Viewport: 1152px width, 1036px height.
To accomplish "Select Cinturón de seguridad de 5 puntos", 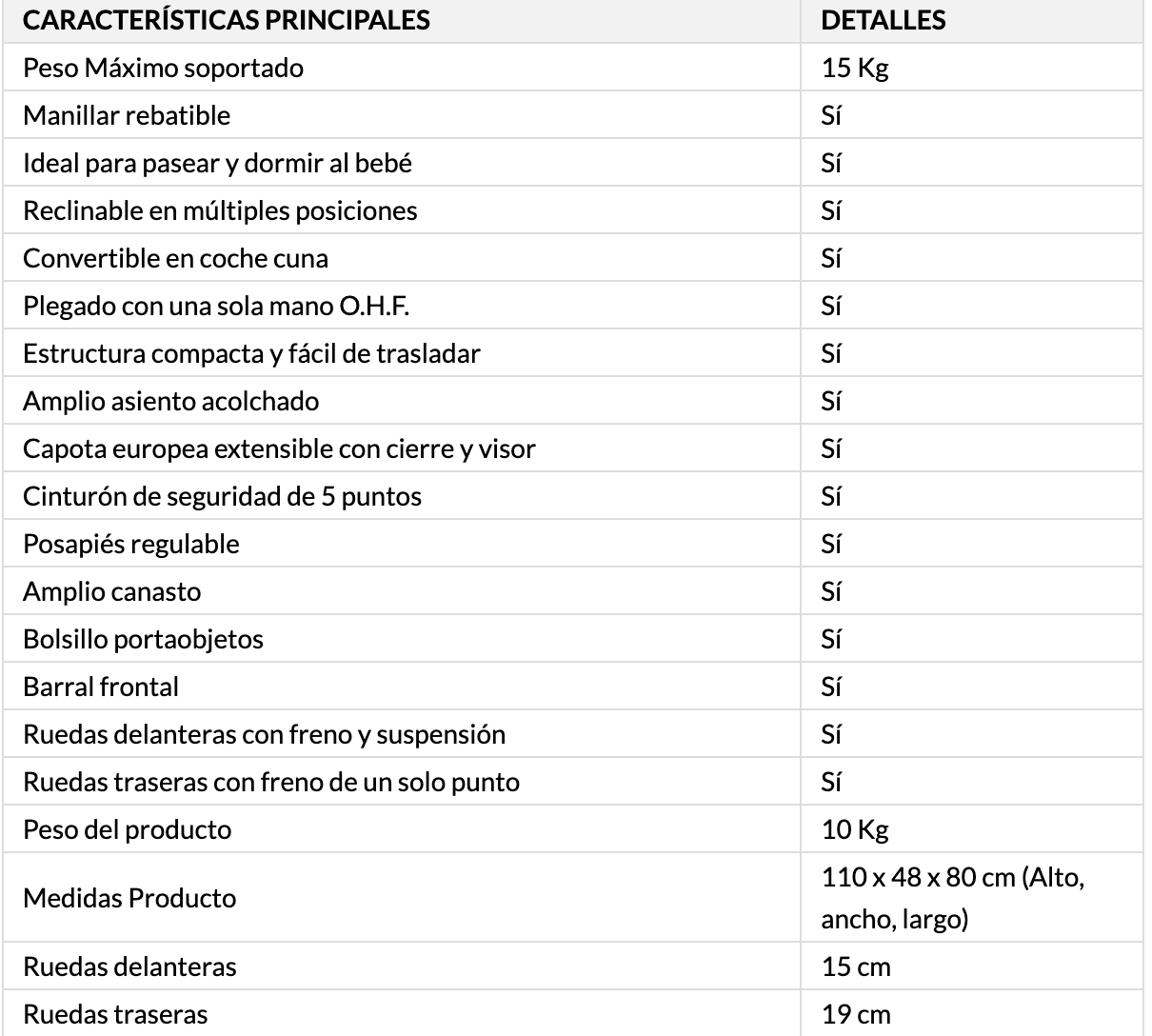I will coord(222,496).
